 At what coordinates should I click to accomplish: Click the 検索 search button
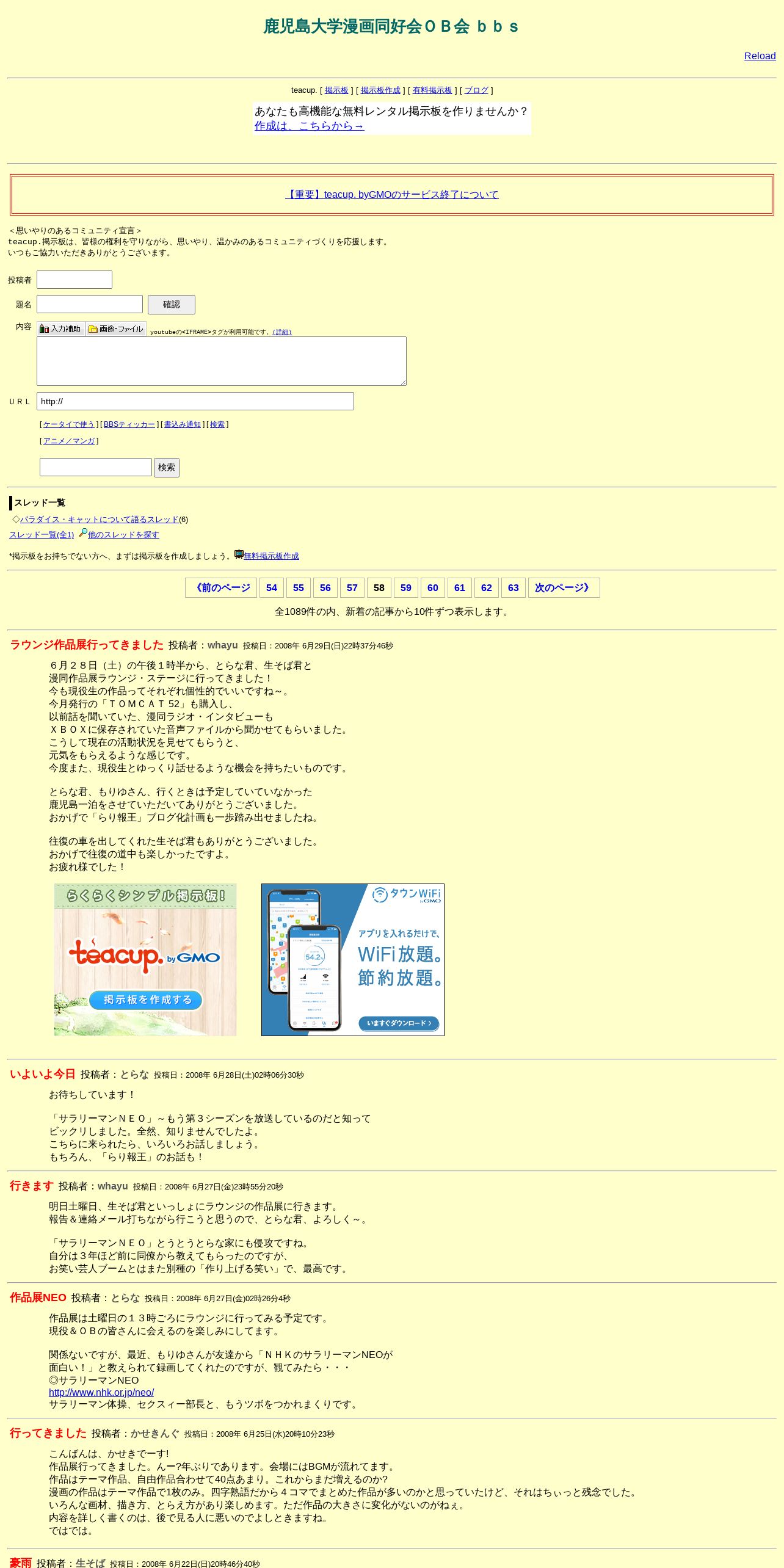coord(167,468)
